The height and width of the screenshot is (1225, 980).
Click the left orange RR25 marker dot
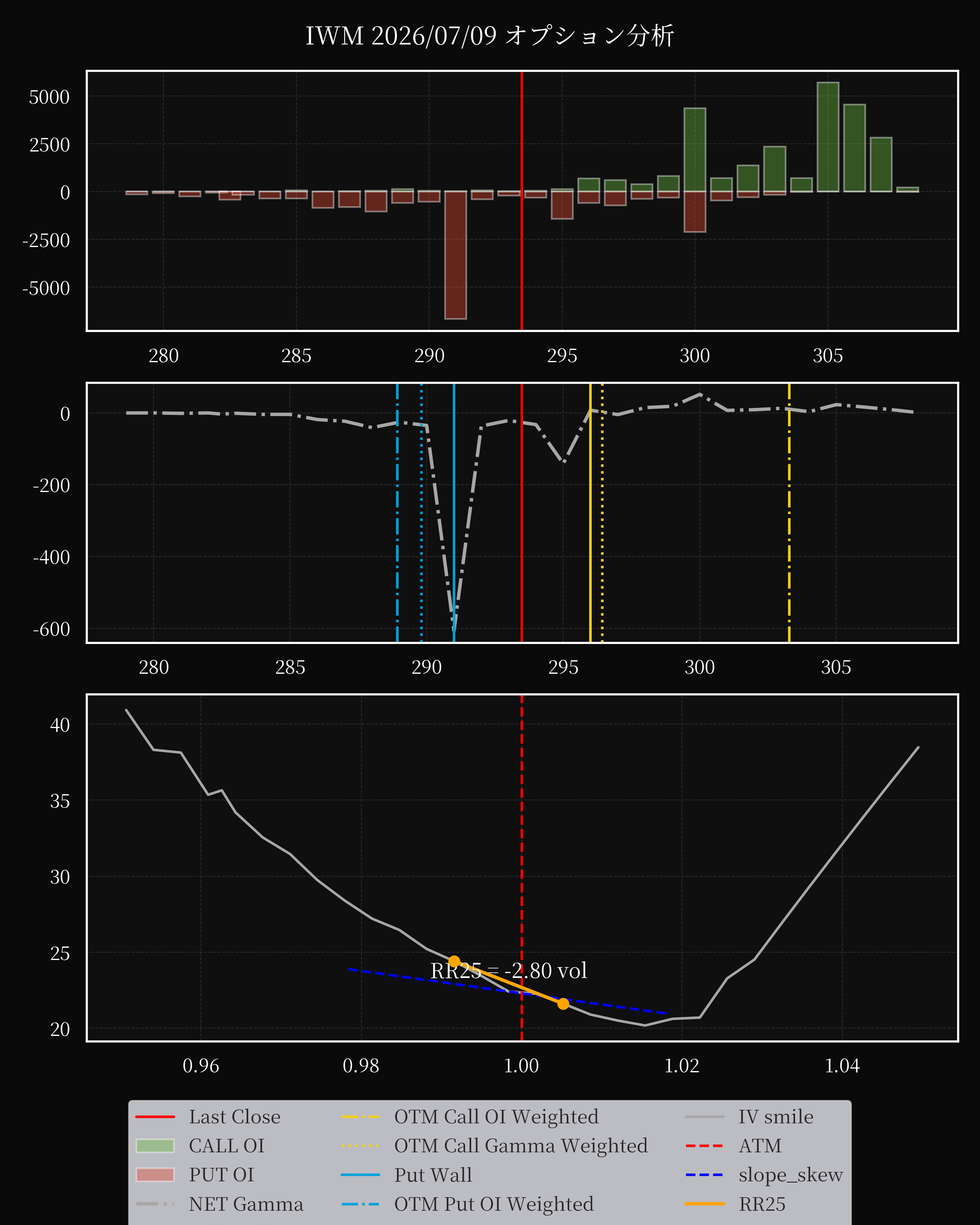454,961
